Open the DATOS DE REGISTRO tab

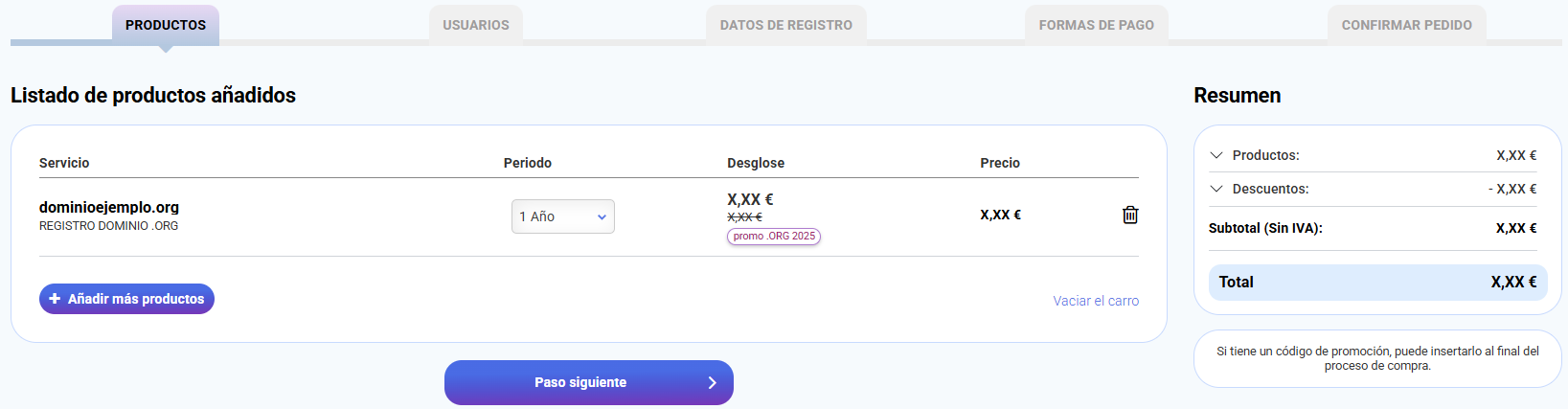tap(785, 25)
